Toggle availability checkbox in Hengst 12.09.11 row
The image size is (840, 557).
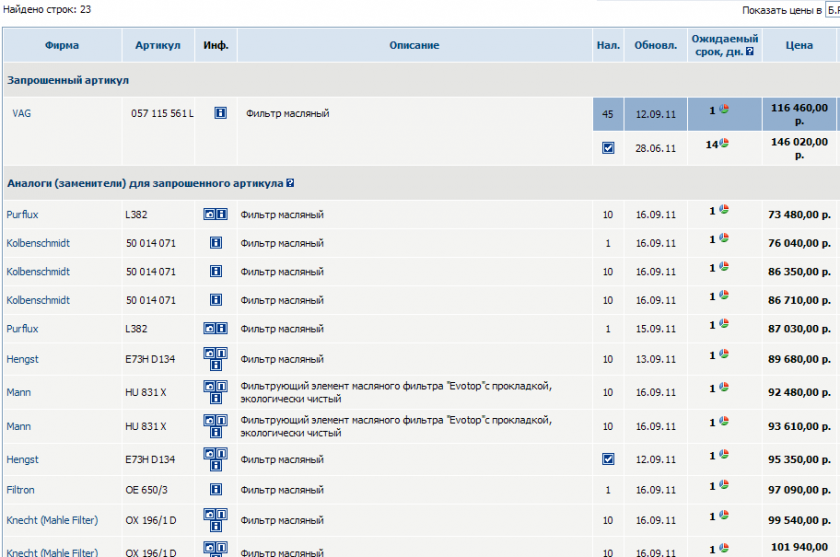coord(608,459)
